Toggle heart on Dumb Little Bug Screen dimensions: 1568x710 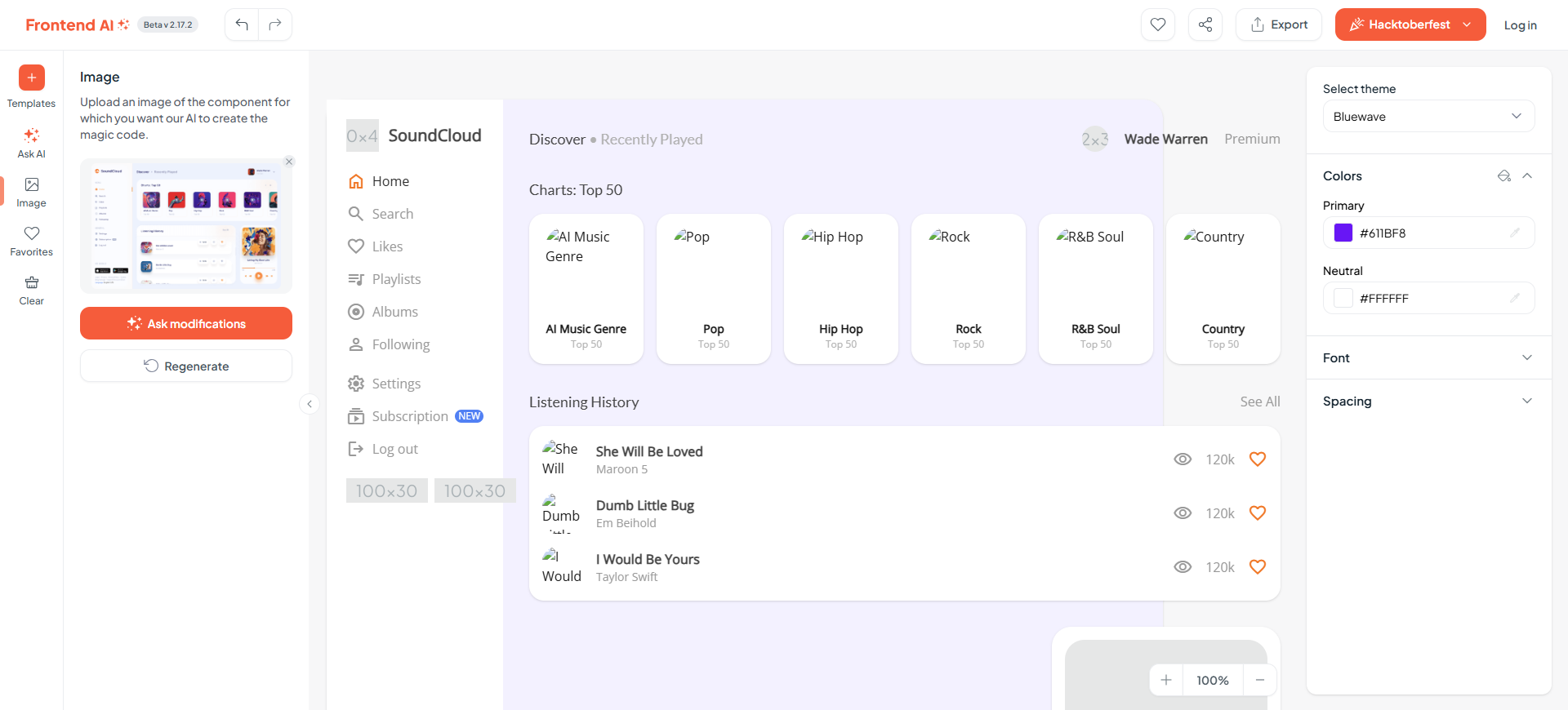1258,513
